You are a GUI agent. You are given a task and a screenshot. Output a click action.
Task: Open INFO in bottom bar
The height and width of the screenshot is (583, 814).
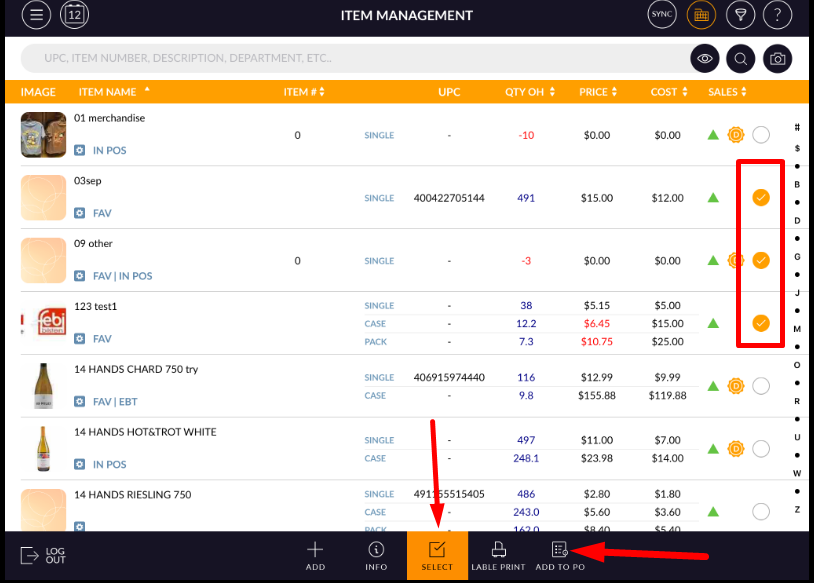pos(376,555)
